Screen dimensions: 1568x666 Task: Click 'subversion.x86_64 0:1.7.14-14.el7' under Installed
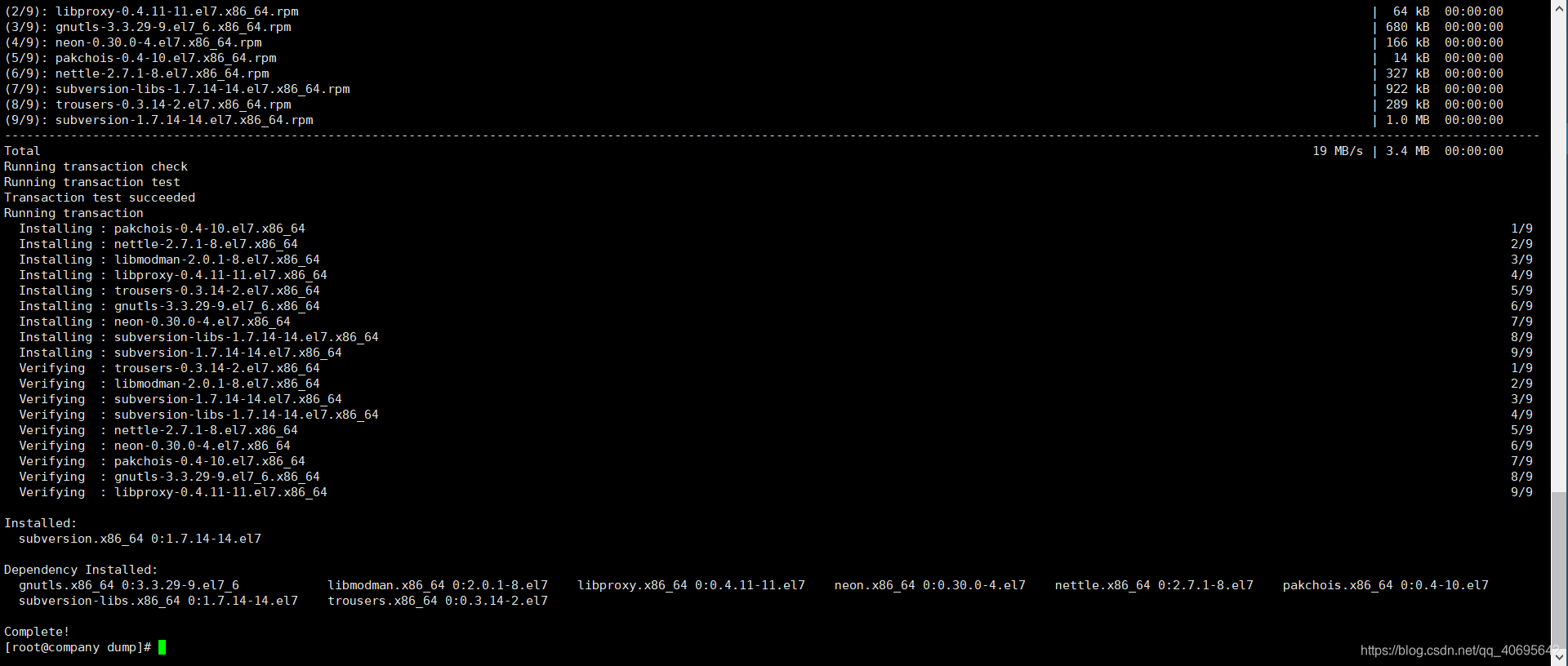[x=140, y=539]
